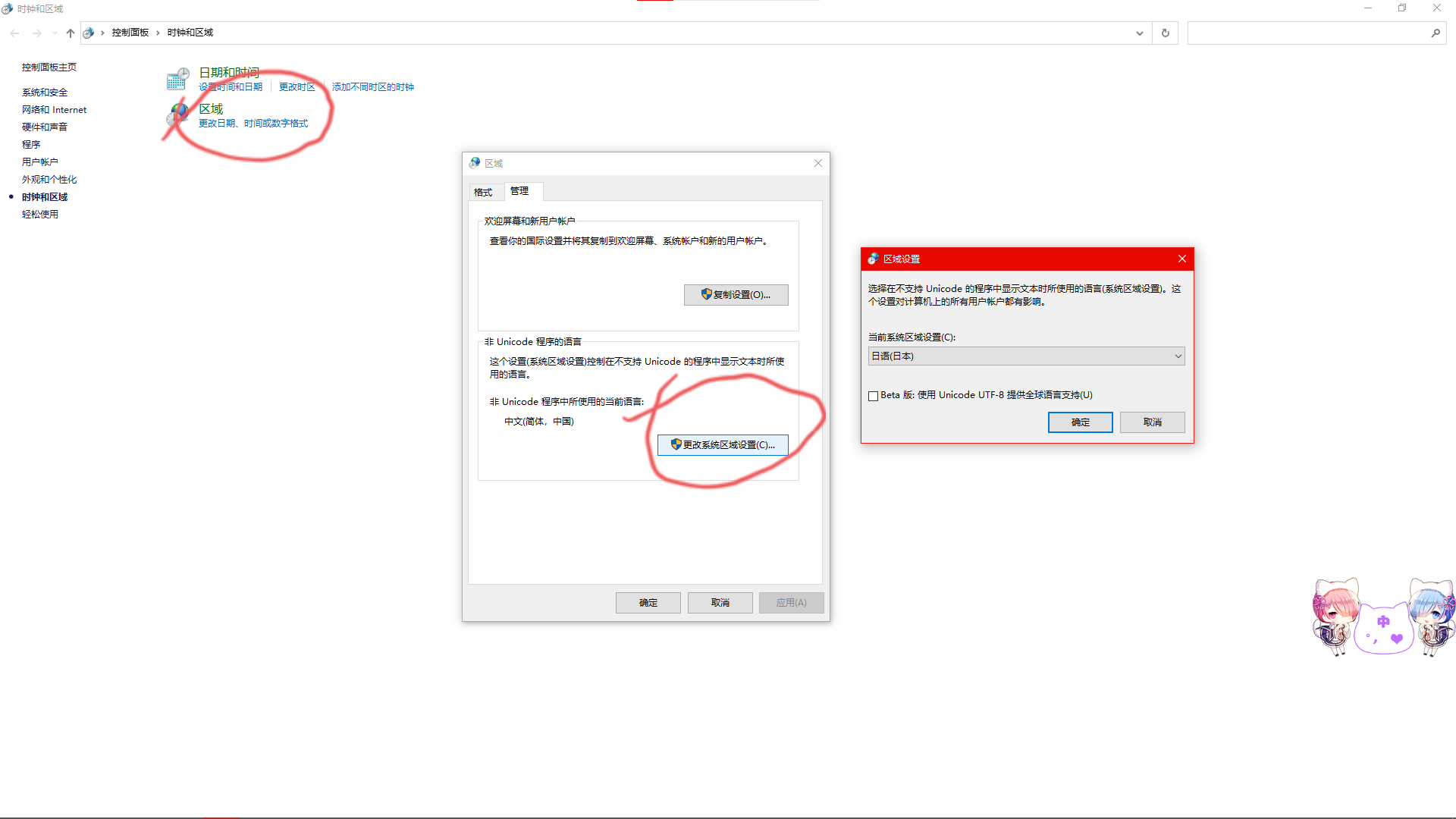
Task: Click the Date and Time clock icon
Action: click(x=177, y=79)
